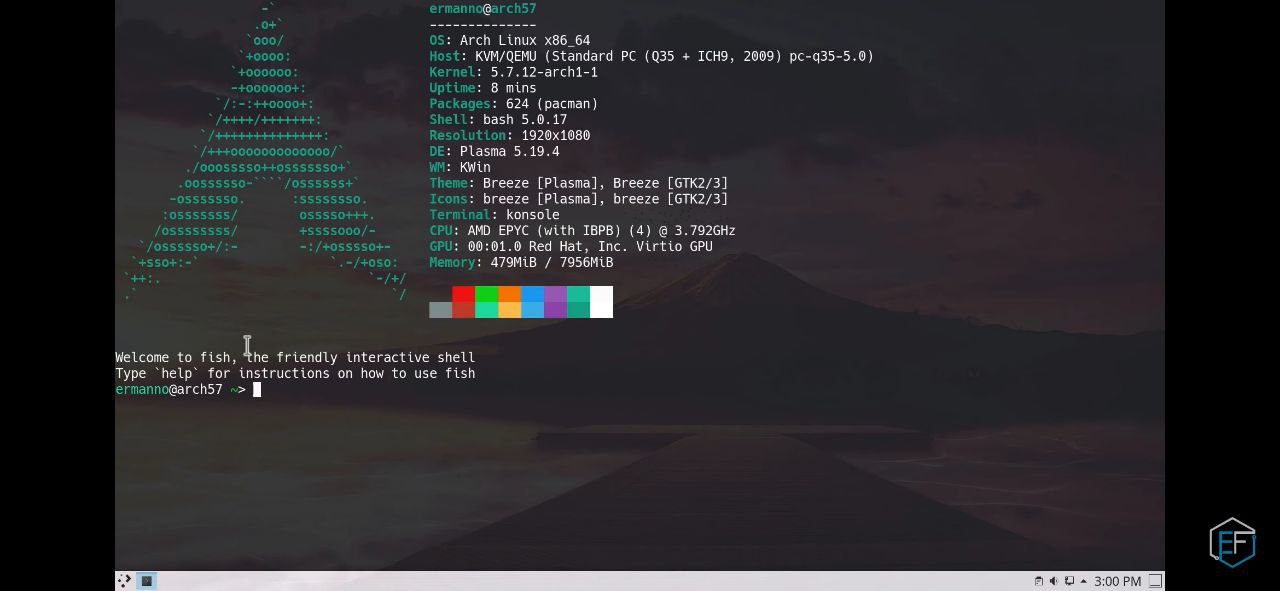1280x591 pixels.
Task: Click the 'Resolution: 1920x1080' line
Action: [510, 135]
